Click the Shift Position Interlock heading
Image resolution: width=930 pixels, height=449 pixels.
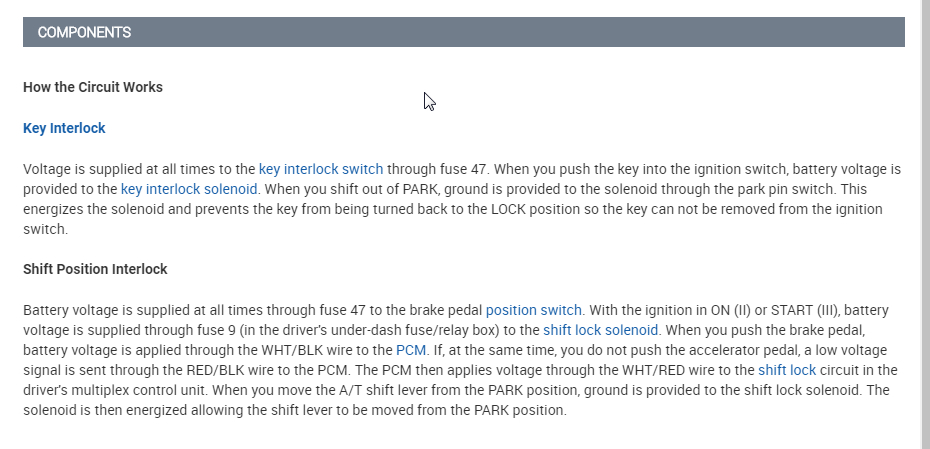tap(95, 269)
